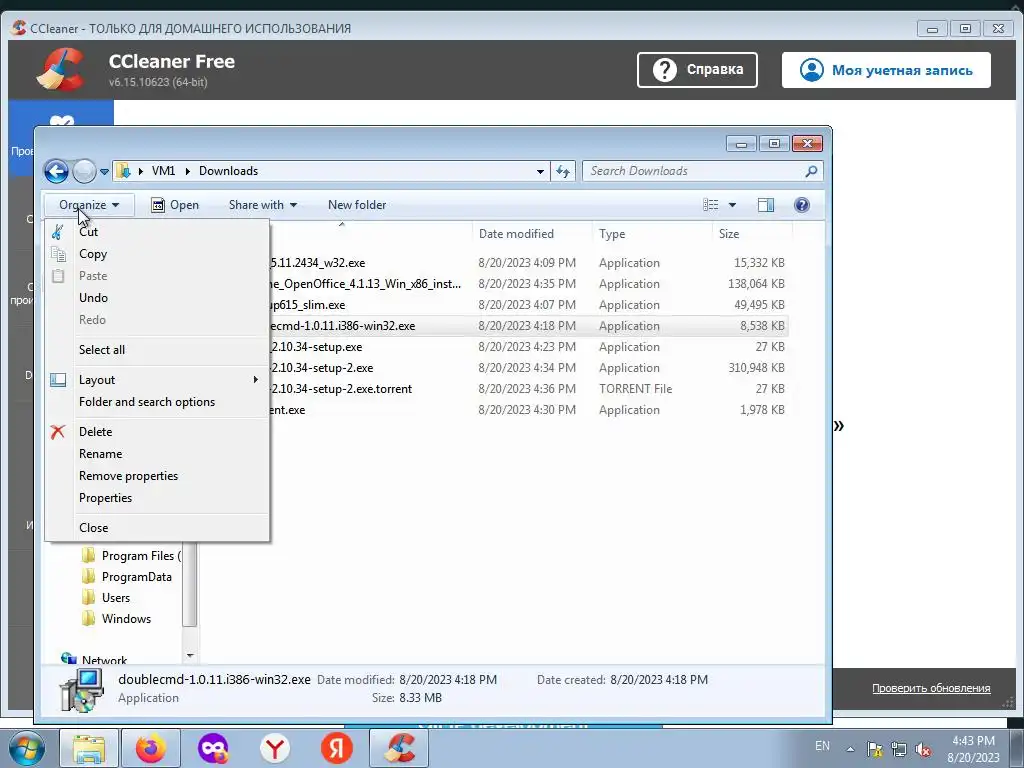This screenshot has height=768, width=1024.
Task: Choose Copy from Organize menu
Action: [157, 254]
